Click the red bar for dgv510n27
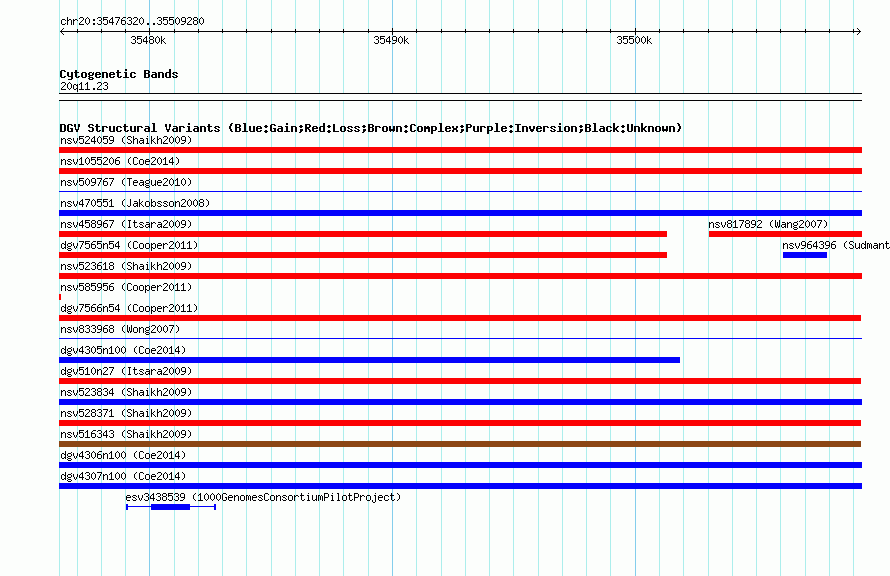Image resolution: width=890 pixels, height=576 pixels. pos(460,381)
